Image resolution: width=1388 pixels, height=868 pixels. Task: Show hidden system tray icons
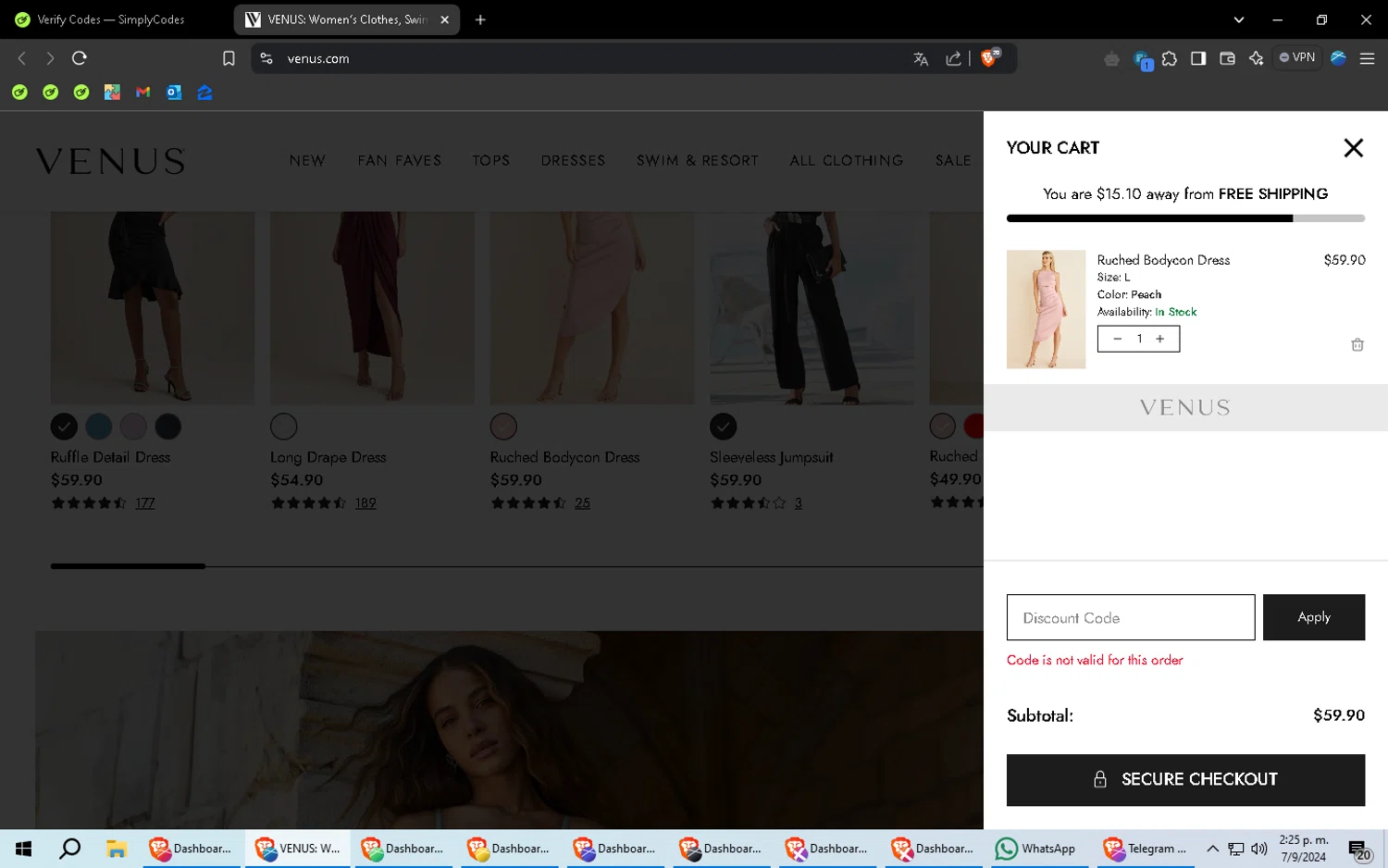(x=1212, y=849)
